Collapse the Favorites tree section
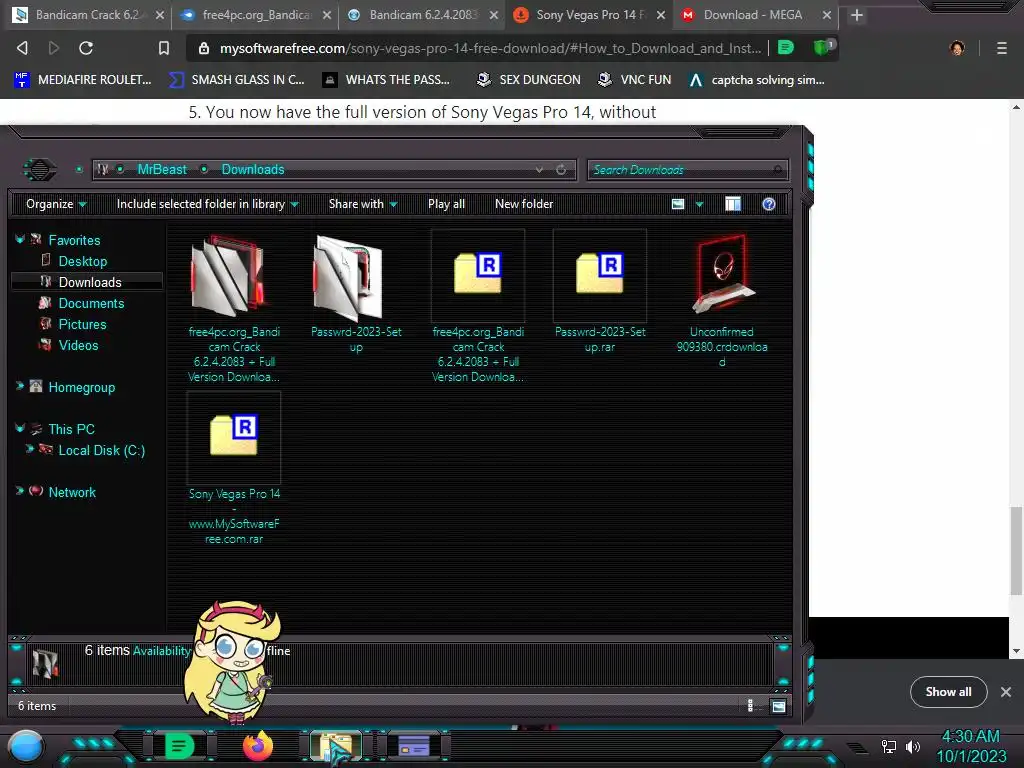Image resolution: width=1024 pixels, height=768 pixels. [20, 240]
